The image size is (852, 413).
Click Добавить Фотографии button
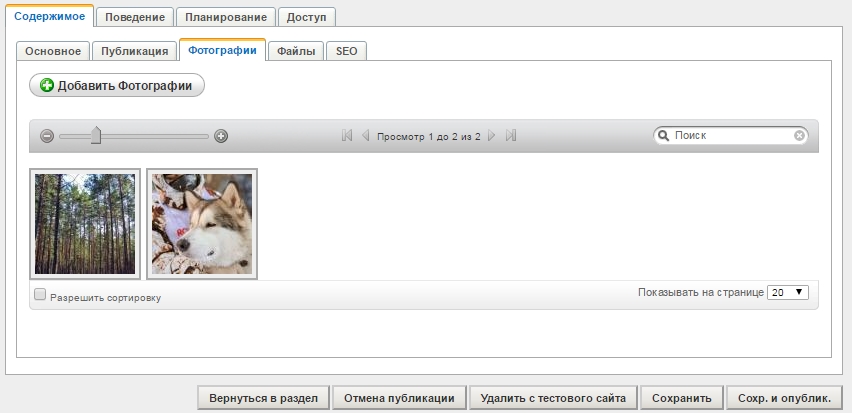point(117,85)
